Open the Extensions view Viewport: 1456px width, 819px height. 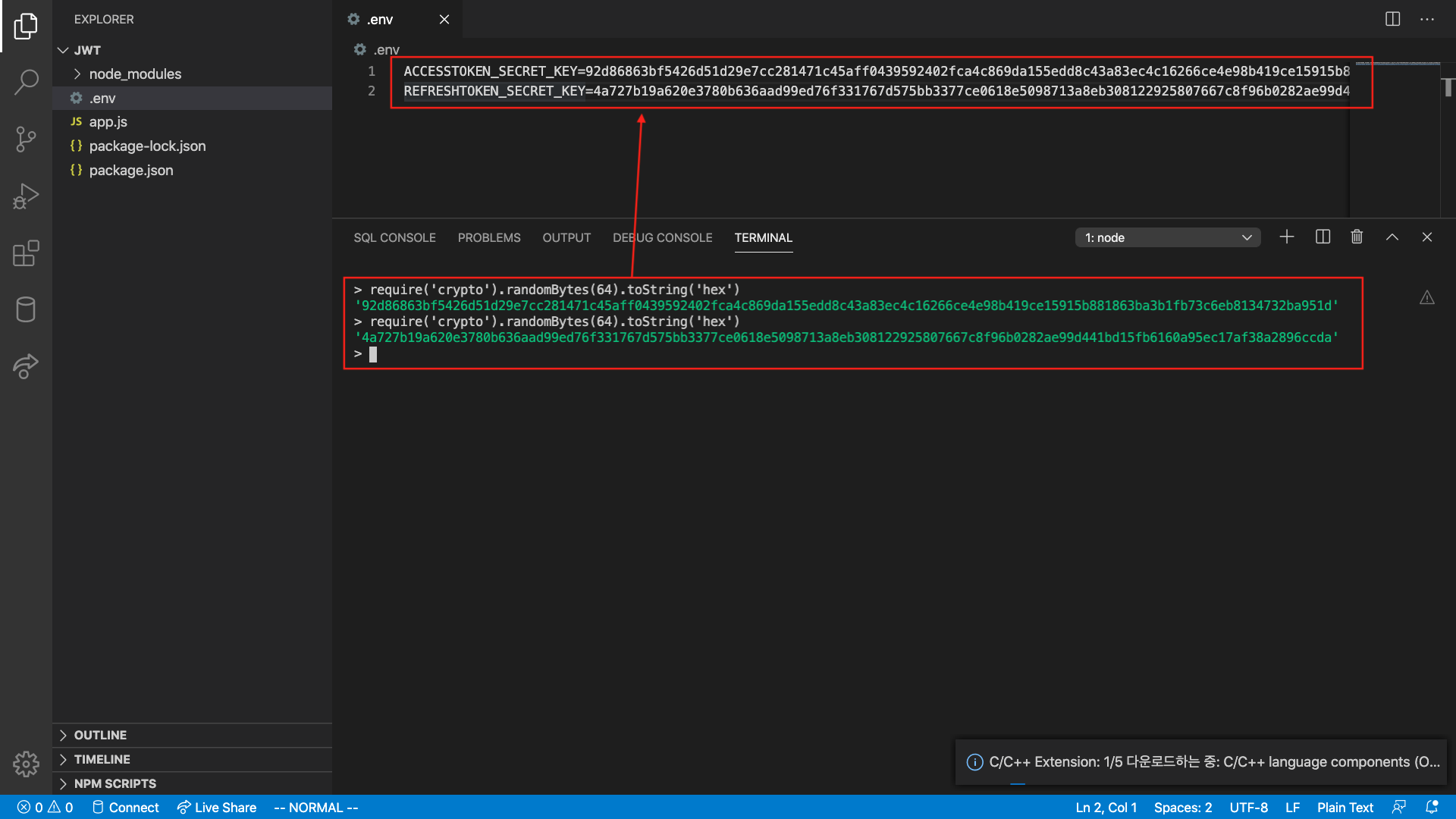click(26, 253)
